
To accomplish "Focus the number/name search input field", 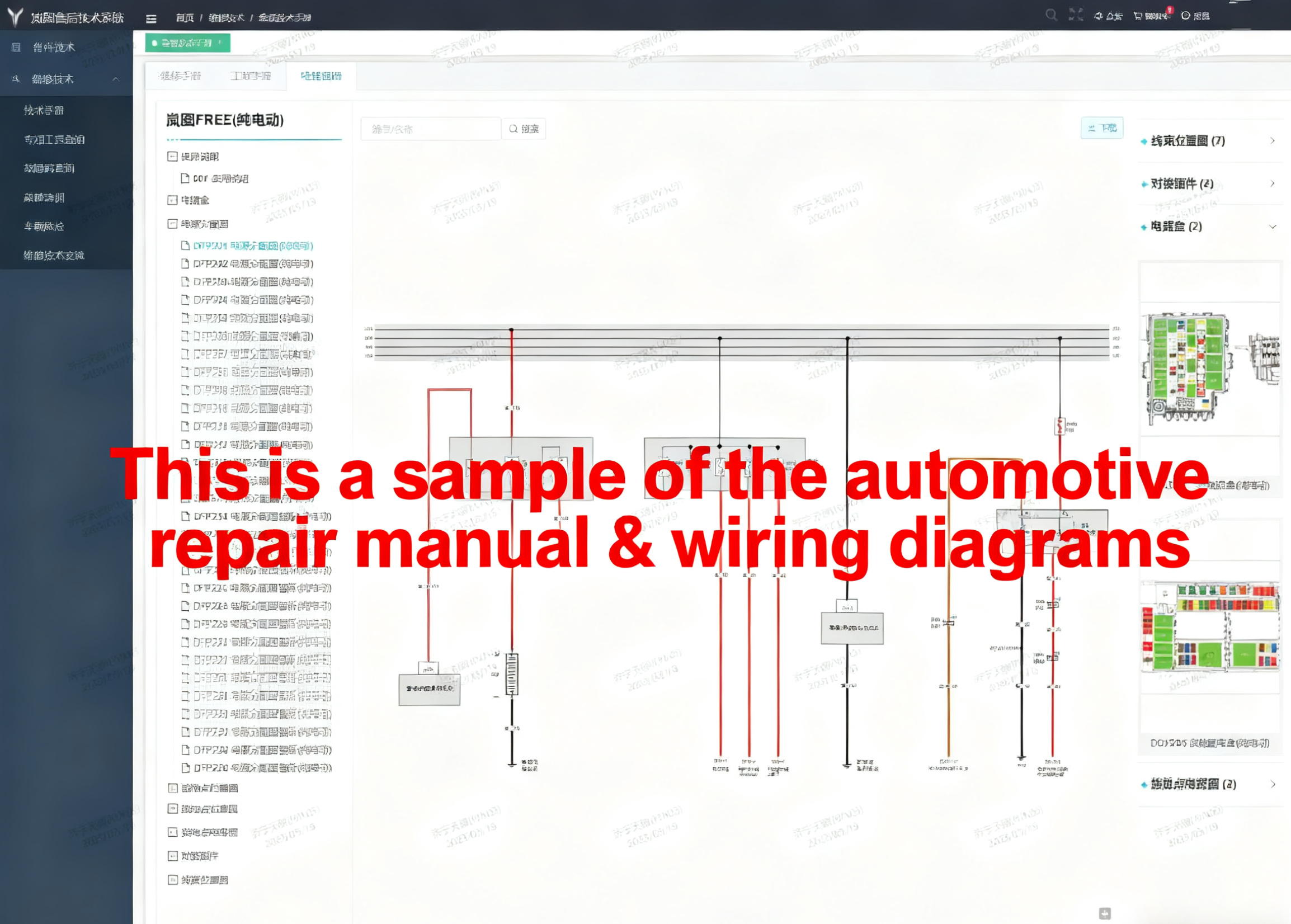I will click(430, 129).
